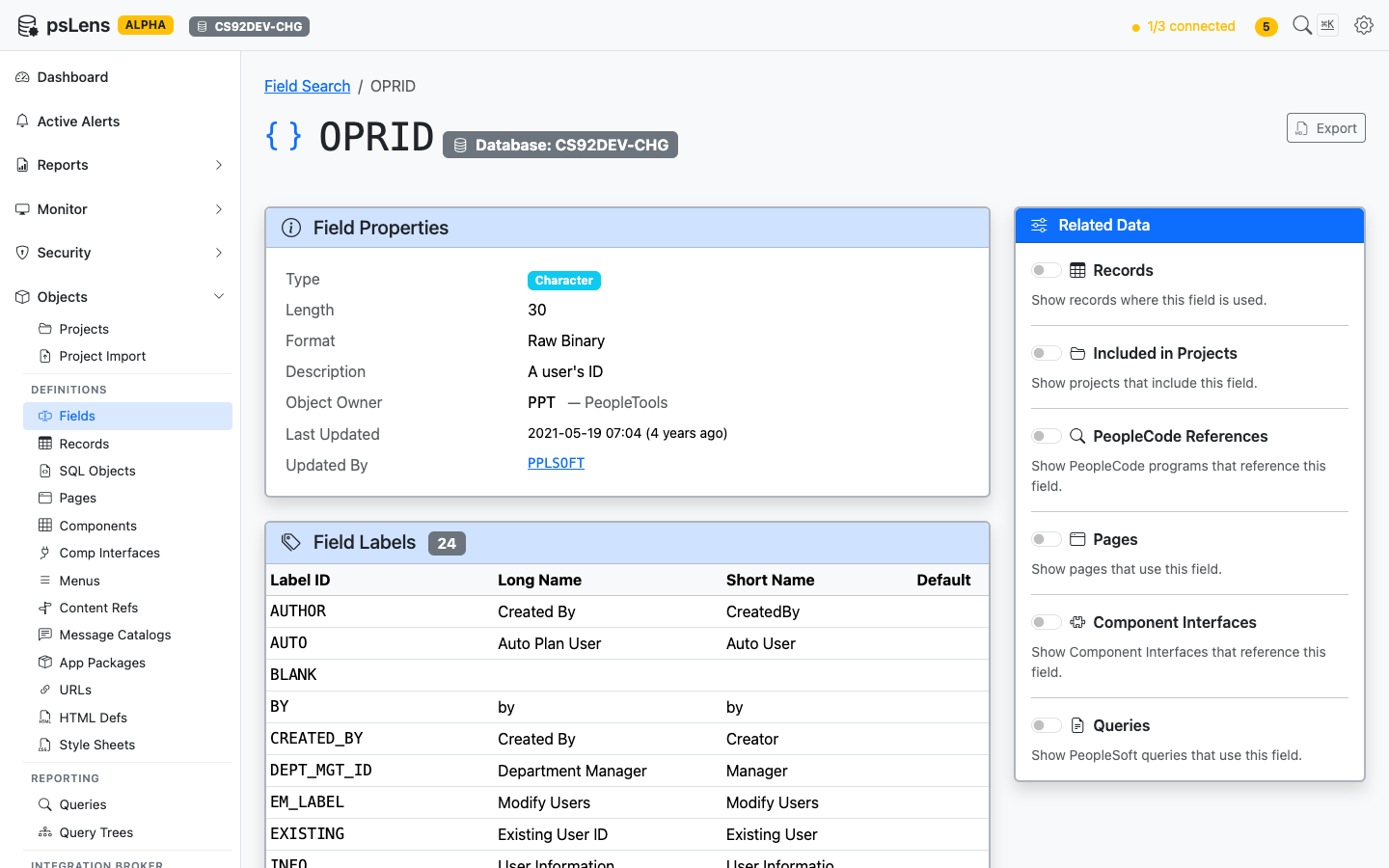Click the Field Properties info icon

(x=290, y=228)
